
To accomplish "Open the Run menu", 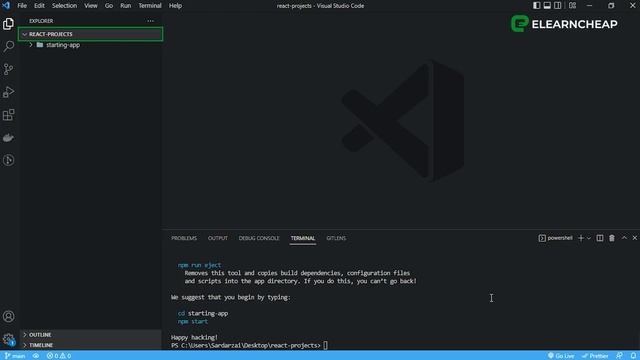I will [x=125, y=6].
